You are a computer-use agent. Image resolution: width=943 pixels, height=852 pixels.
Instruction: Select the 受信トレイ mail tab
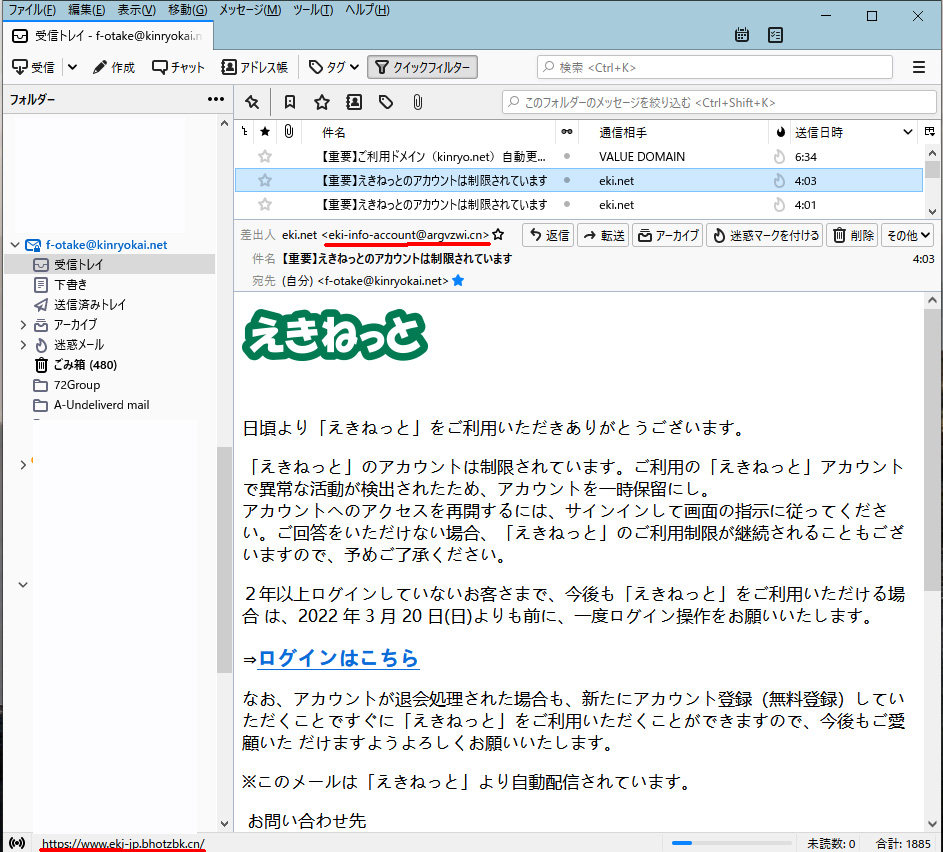[108, 35]
